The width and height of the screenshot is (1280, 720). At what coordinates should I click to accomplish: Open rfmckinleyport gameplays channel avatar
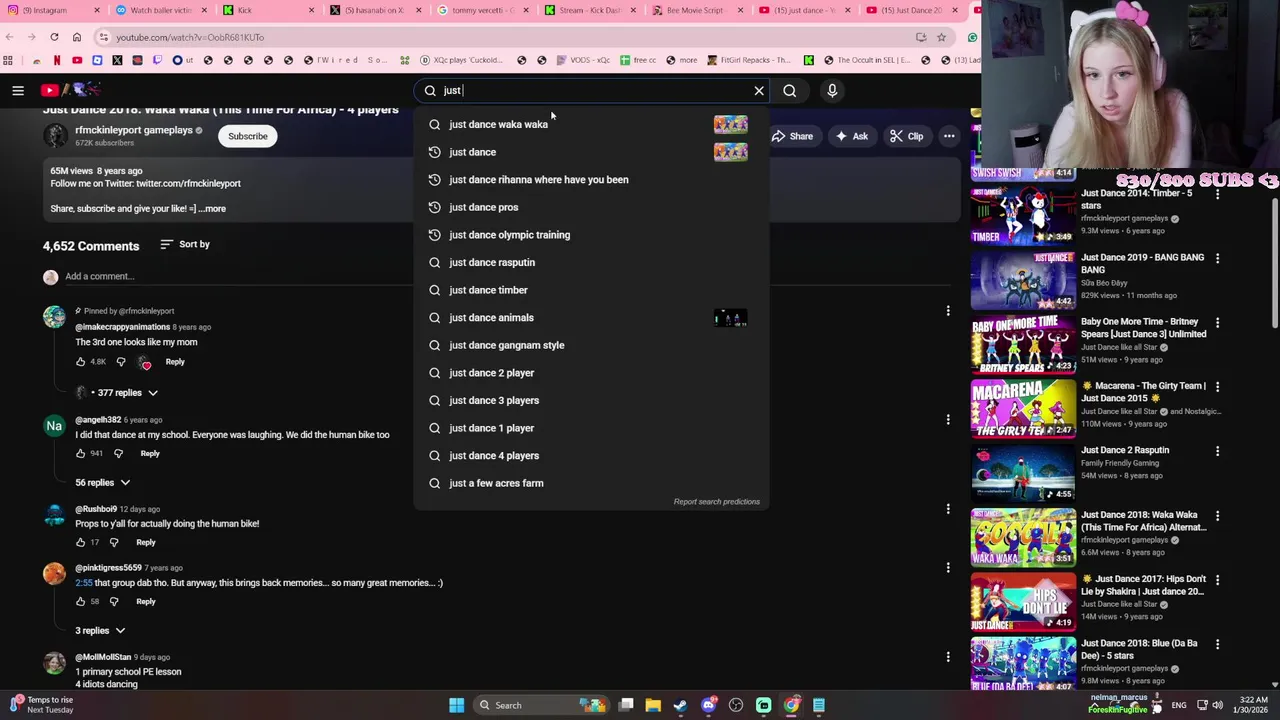[x=56, y=136]
